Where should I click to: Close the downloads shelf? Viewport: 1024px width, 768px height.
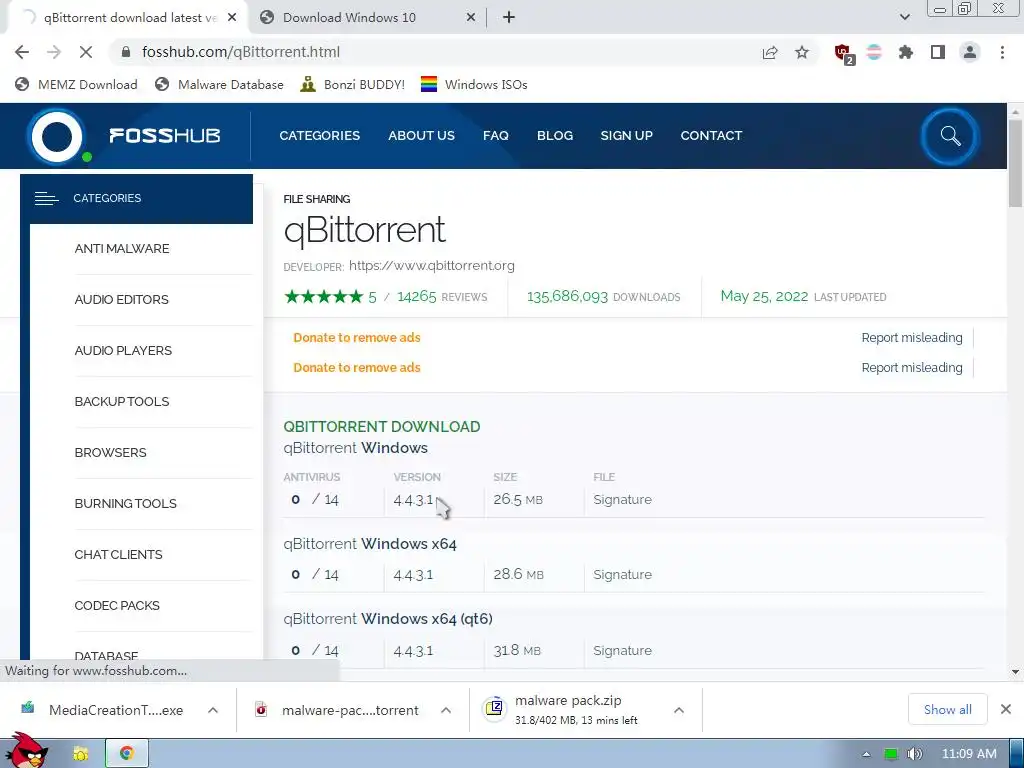pos(1006,709)
